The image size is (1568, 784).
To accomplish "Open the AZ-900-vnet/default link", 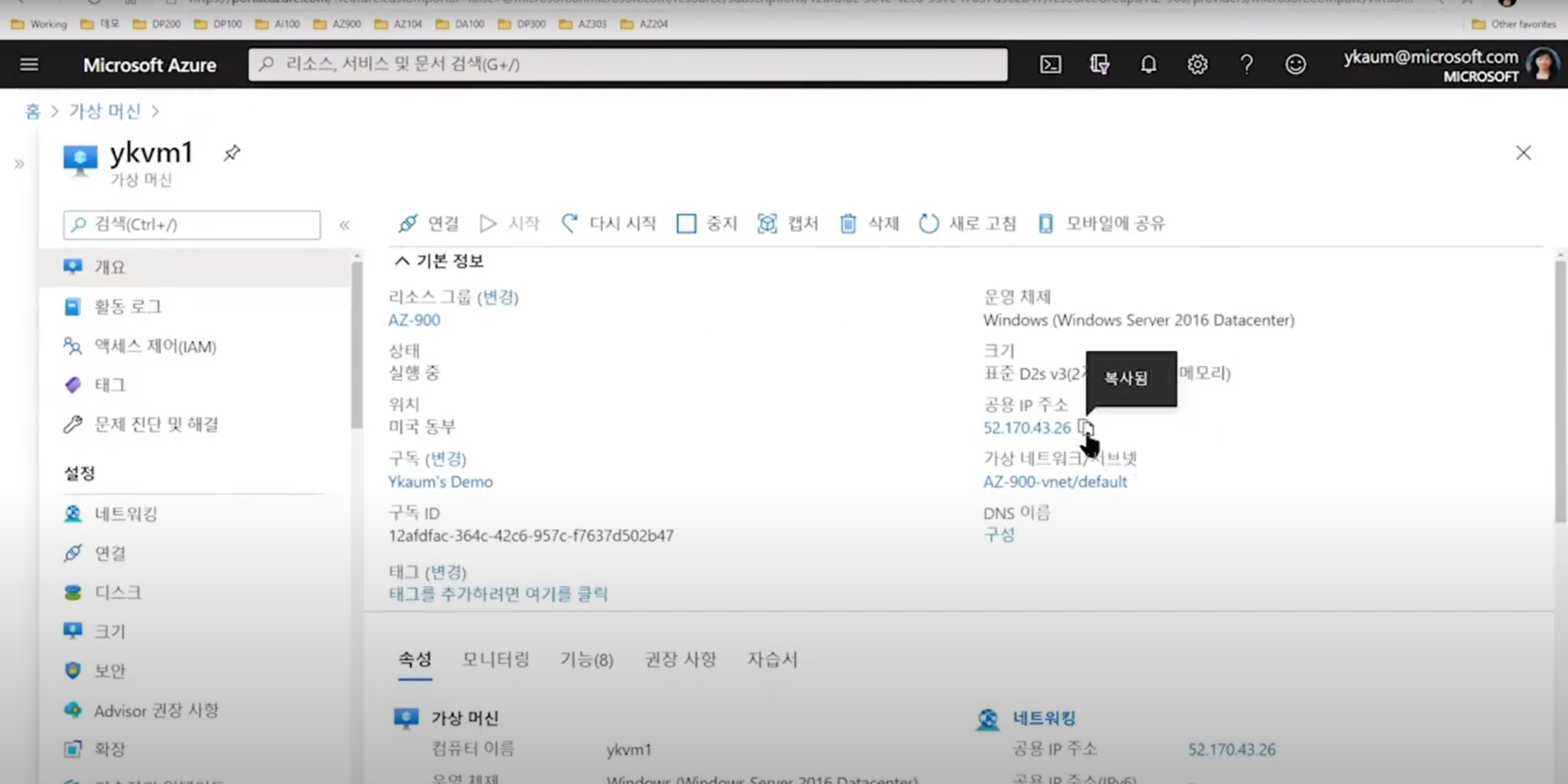I will (x=1055, y=482).
